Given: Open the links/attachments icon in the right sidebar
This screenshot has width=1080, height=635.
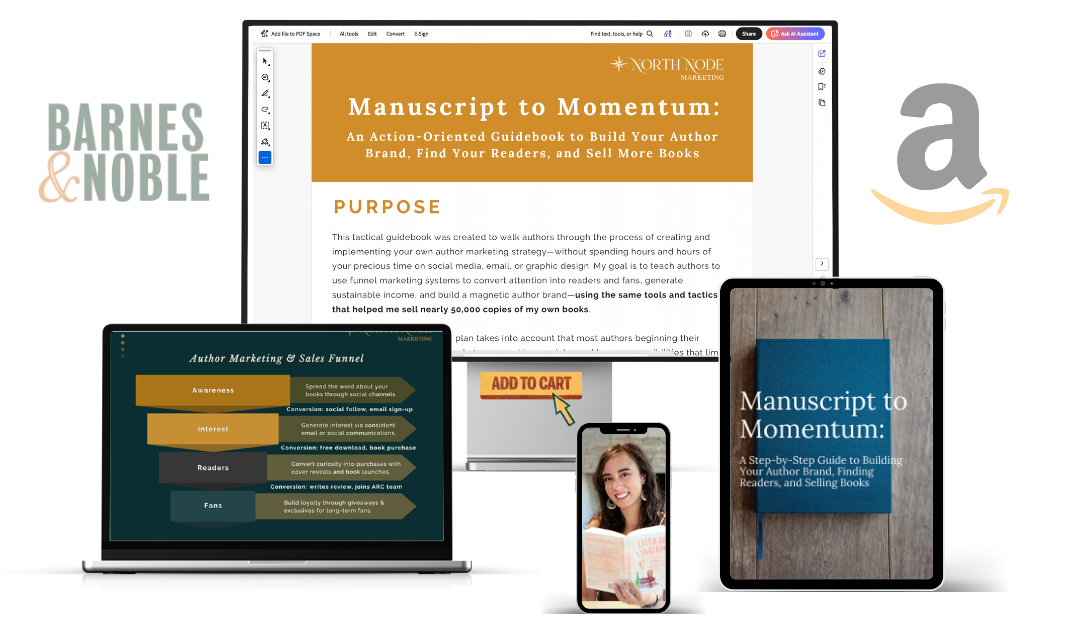Looking at the screenshot, I should [x=822, y=71].
